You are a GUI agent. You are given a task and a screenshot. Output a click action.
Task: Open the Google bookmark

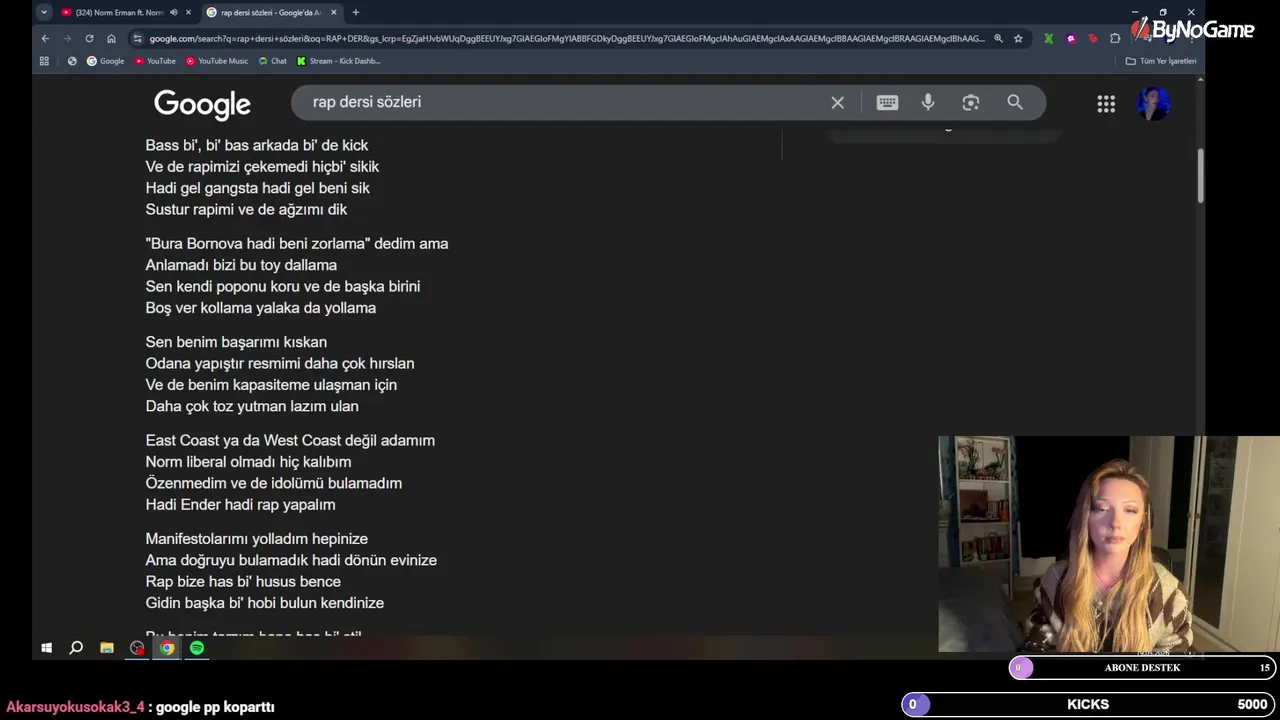[106, 61]
